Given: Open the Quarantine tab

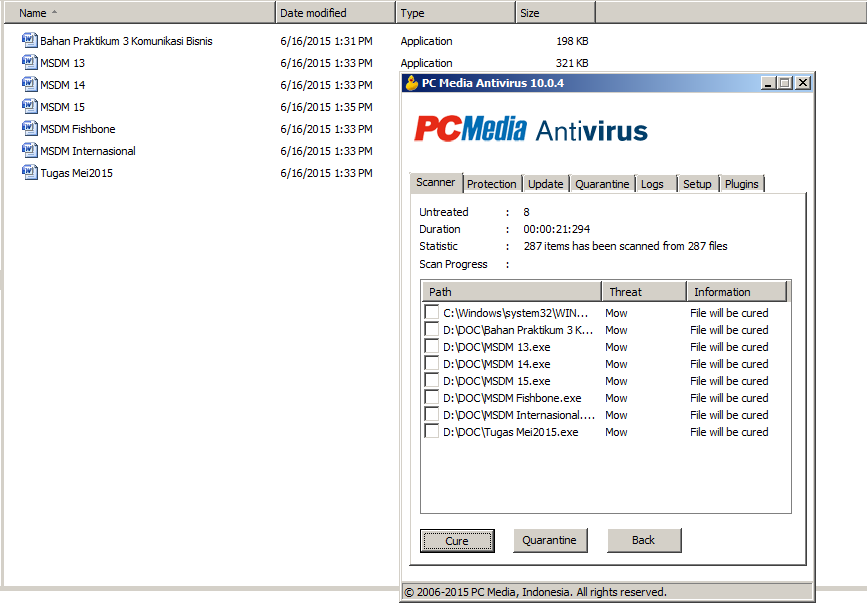Looking at the screenshot, I should tap(602, 184).
